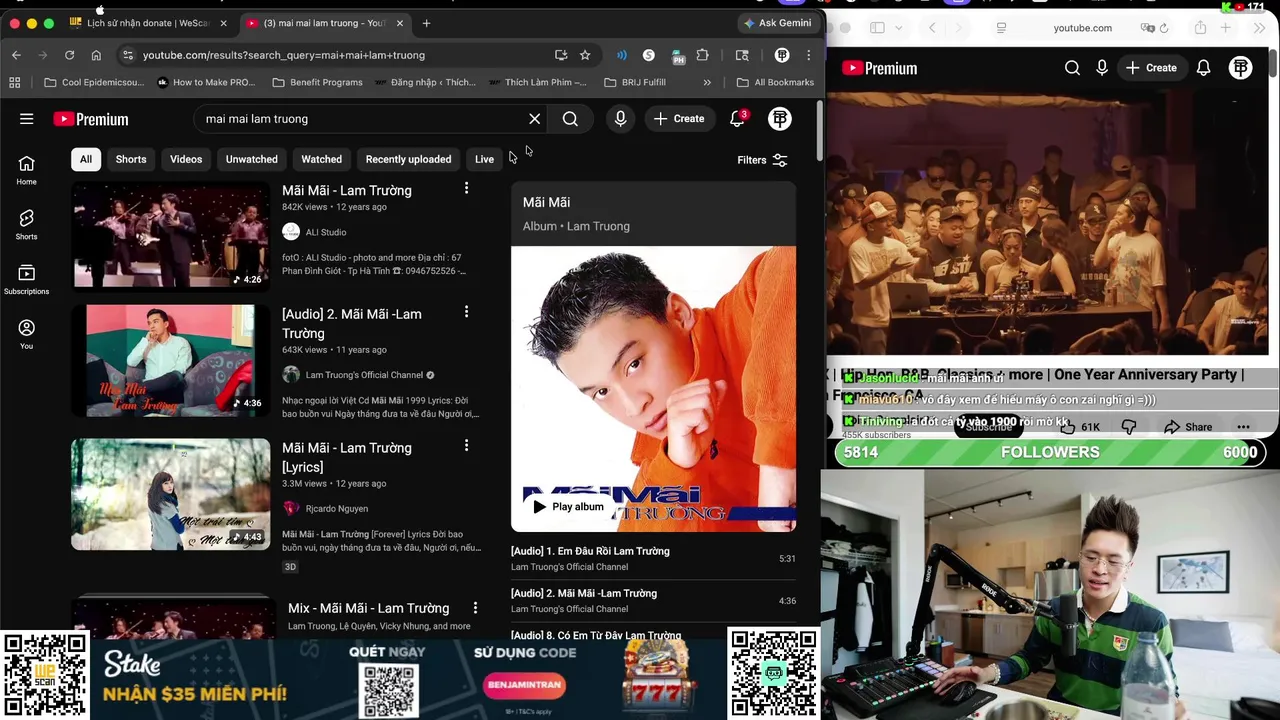Open Safari sidebar dropdown chevron
The image size is (1280, 720).
click(898, 28)
